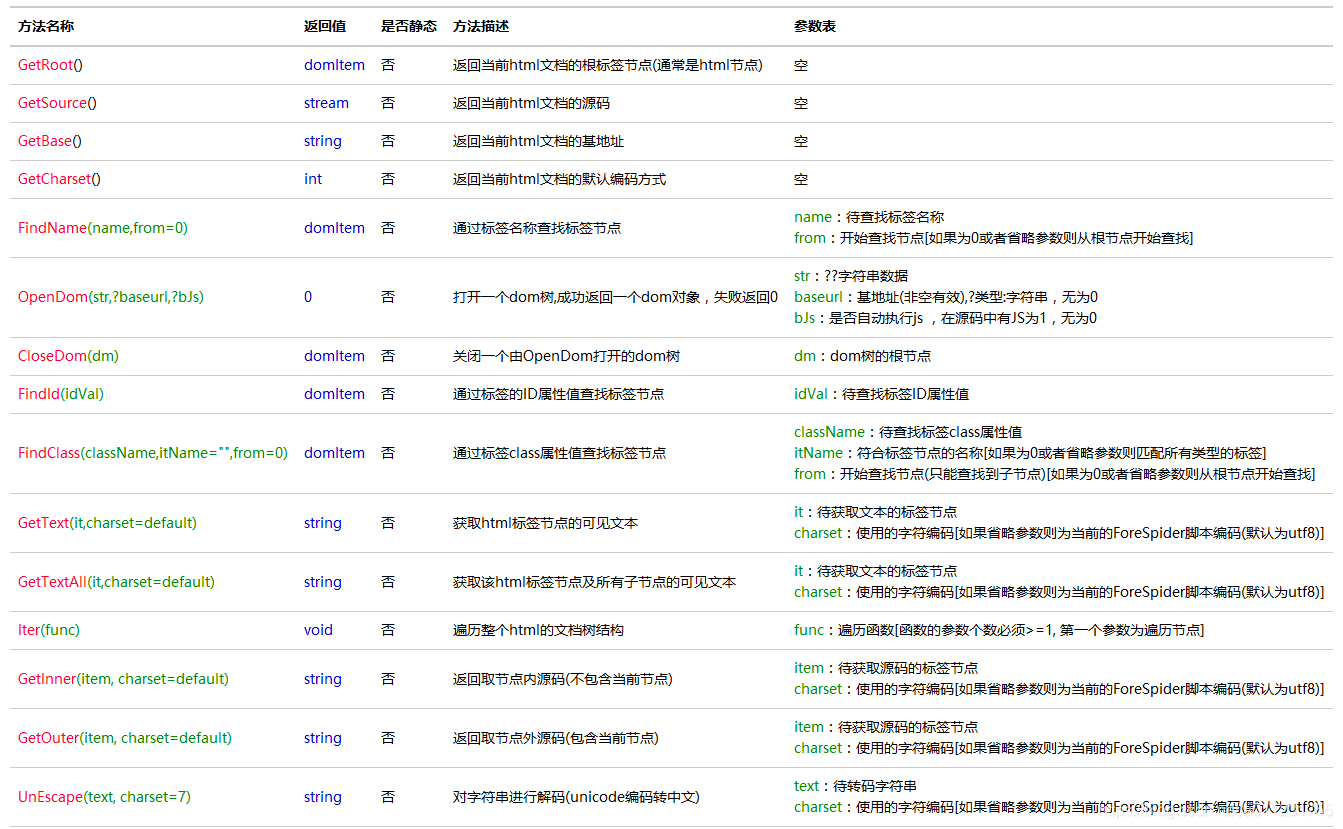
Task: Click description 通过标签名称查找标签节点
Action: click(537, 228)
